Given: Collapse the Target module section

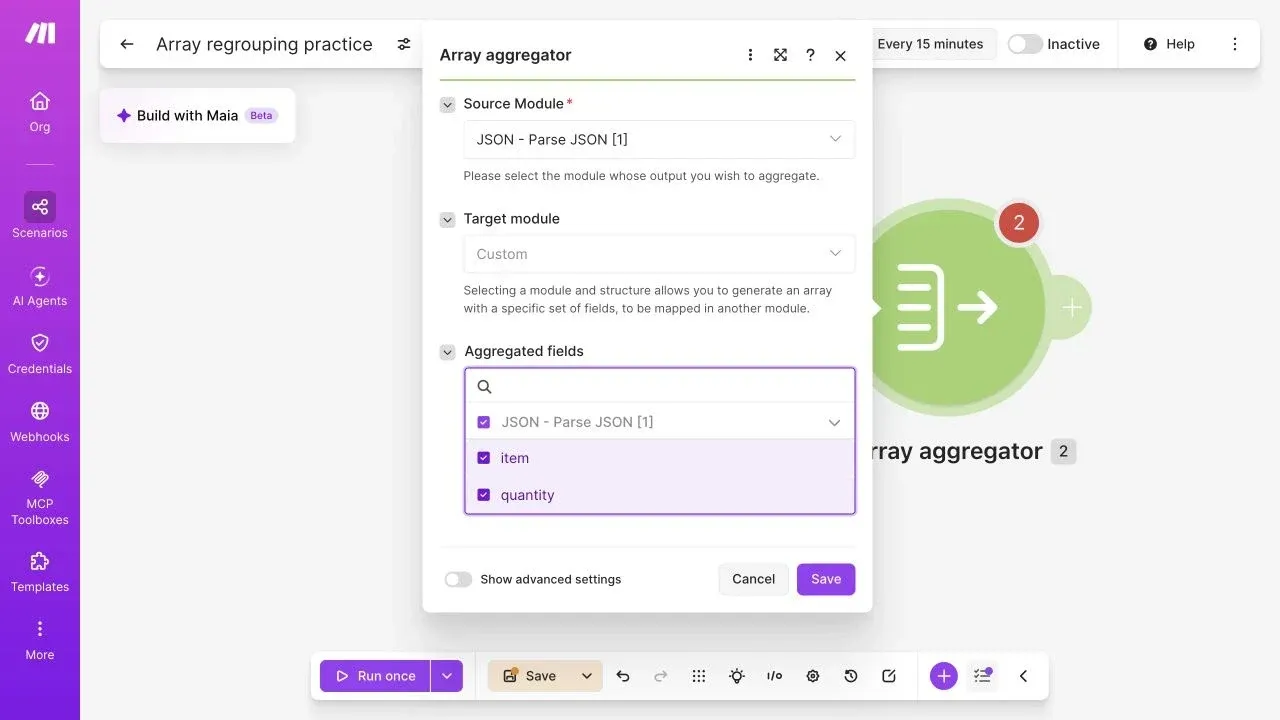Looking at the screenshot, I should pos(447,219).
